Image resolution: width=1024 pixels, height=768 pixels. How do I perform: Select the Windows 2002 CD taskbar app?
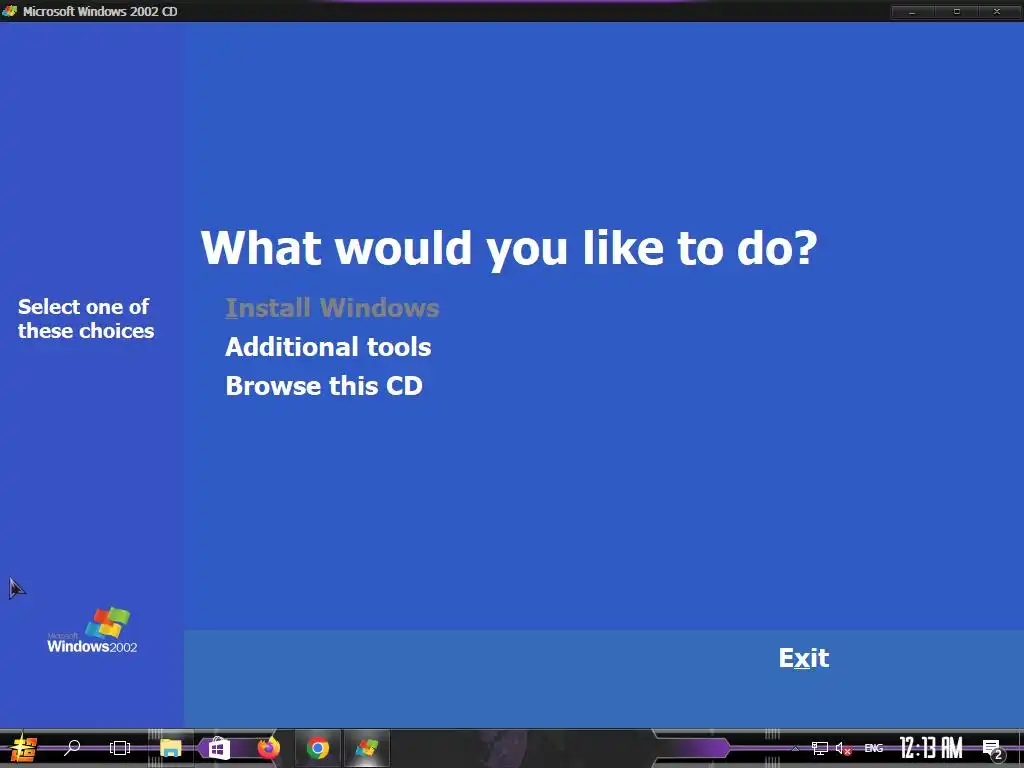(366, 748)
